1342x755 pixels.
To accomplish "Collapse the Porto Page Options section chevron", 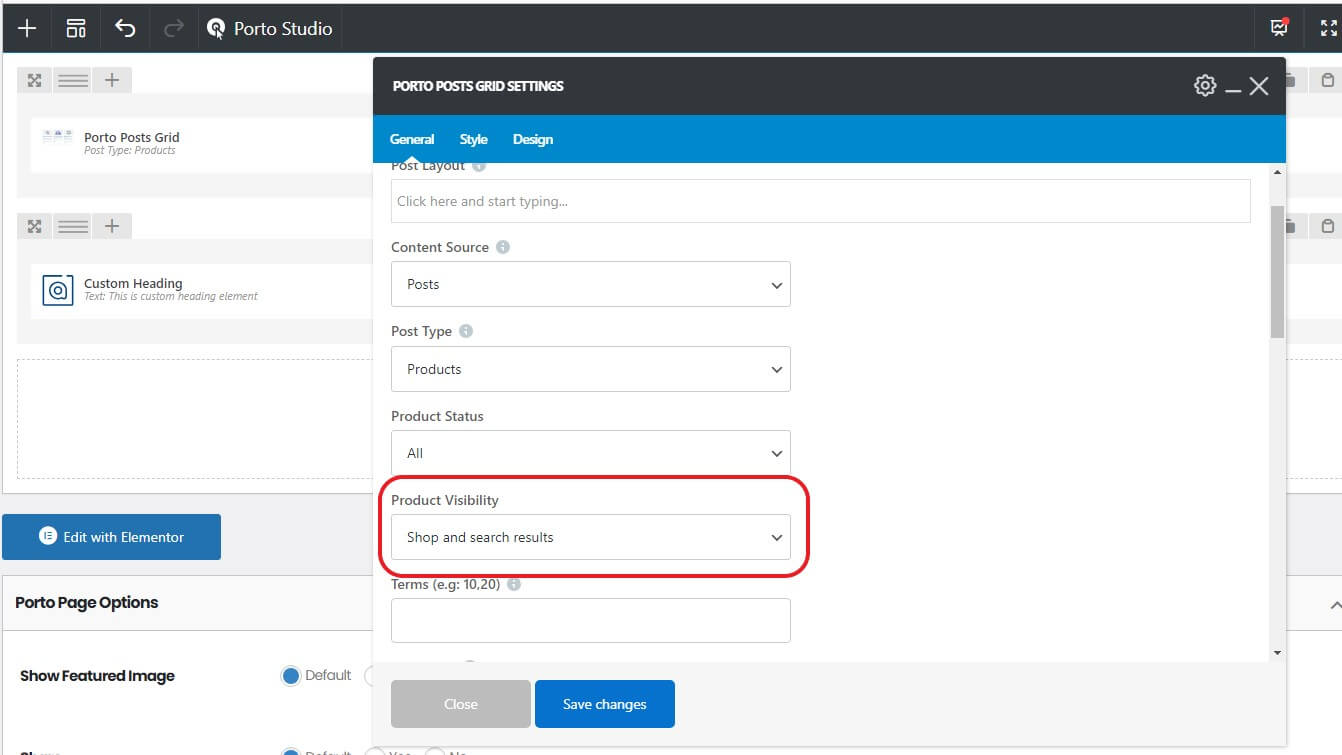I will point(1334,604).
